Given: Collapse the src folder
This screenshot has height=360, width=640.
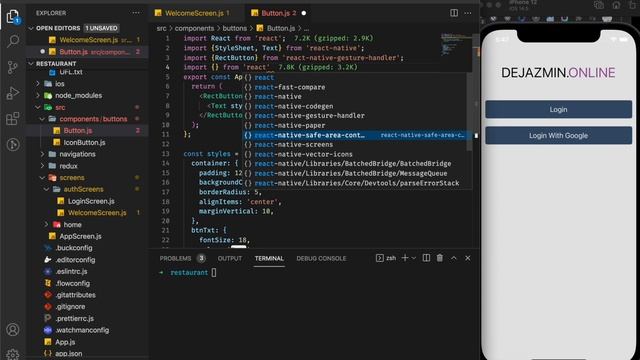Looking at the screenshot, I should coord(38,107).
